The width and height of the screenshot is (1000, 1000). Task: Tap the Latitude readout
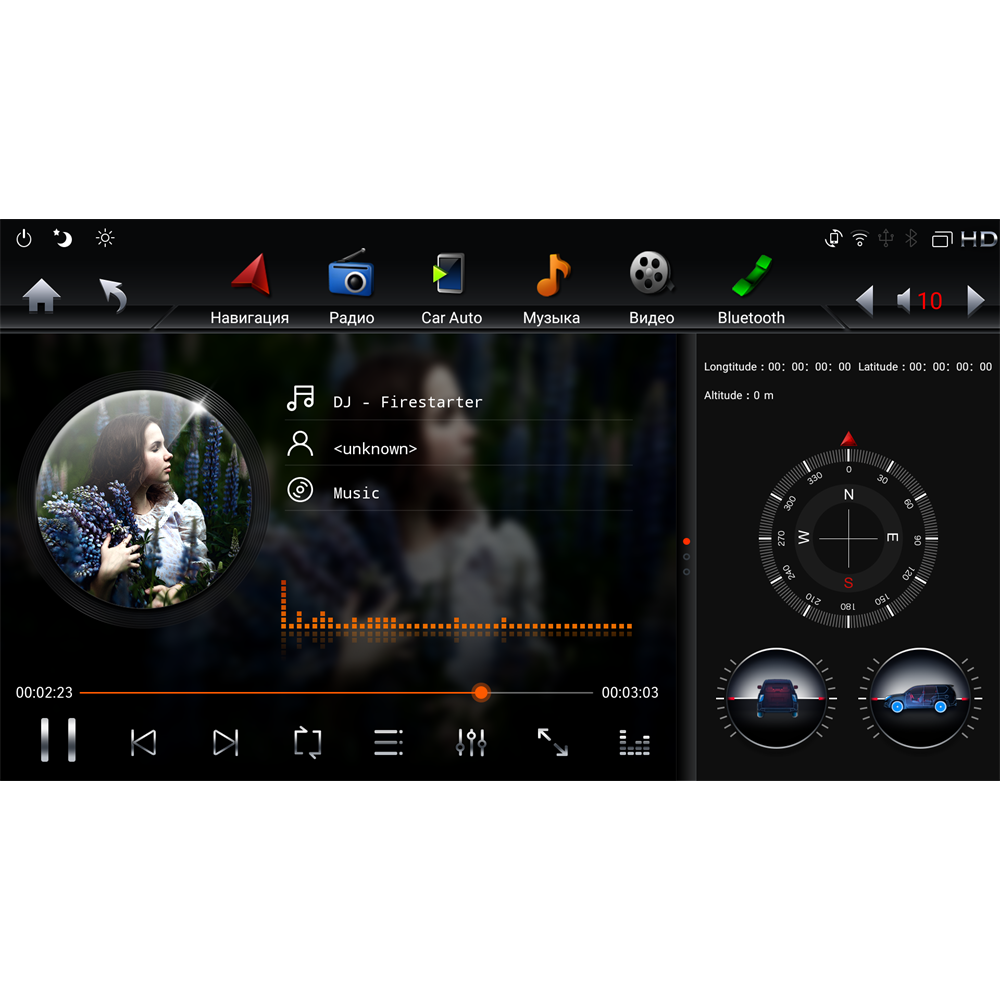(x=925, y=367)
